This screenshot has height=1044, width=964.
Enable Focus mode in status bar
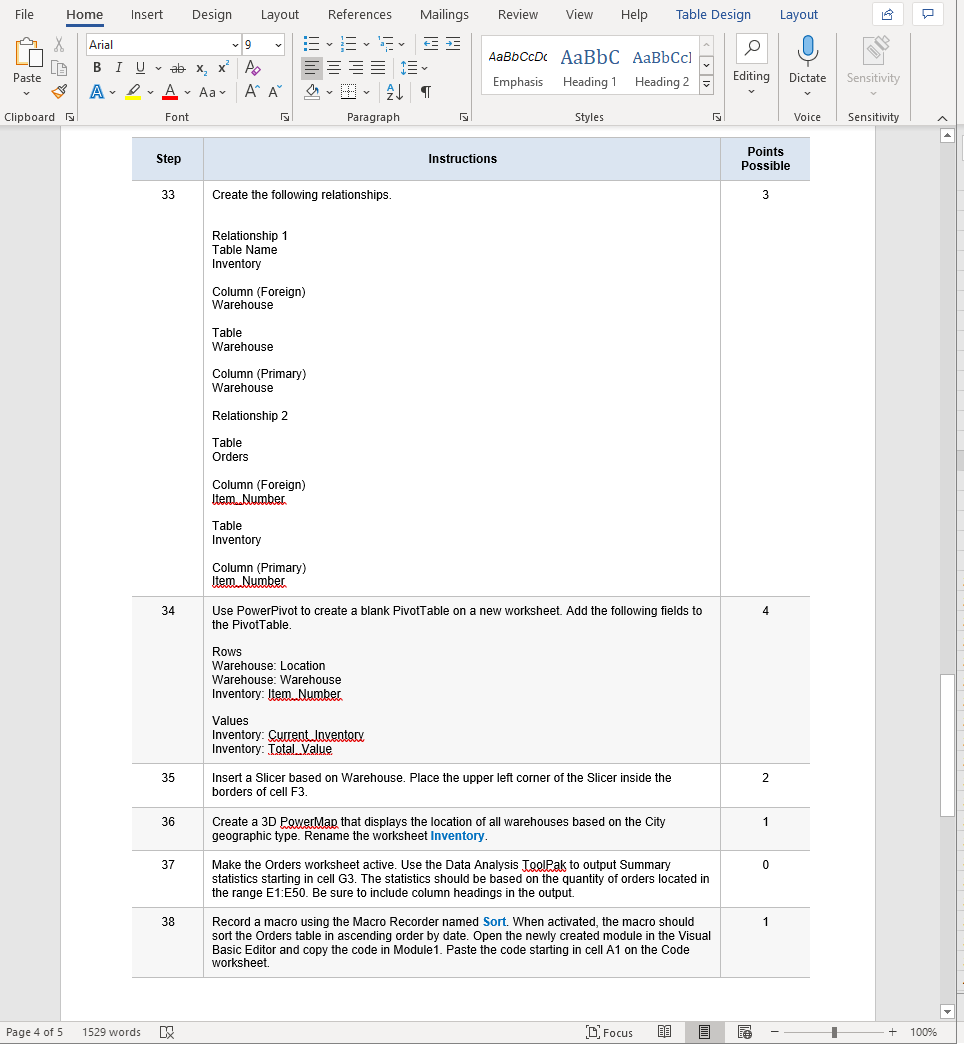click(609, 1032)
